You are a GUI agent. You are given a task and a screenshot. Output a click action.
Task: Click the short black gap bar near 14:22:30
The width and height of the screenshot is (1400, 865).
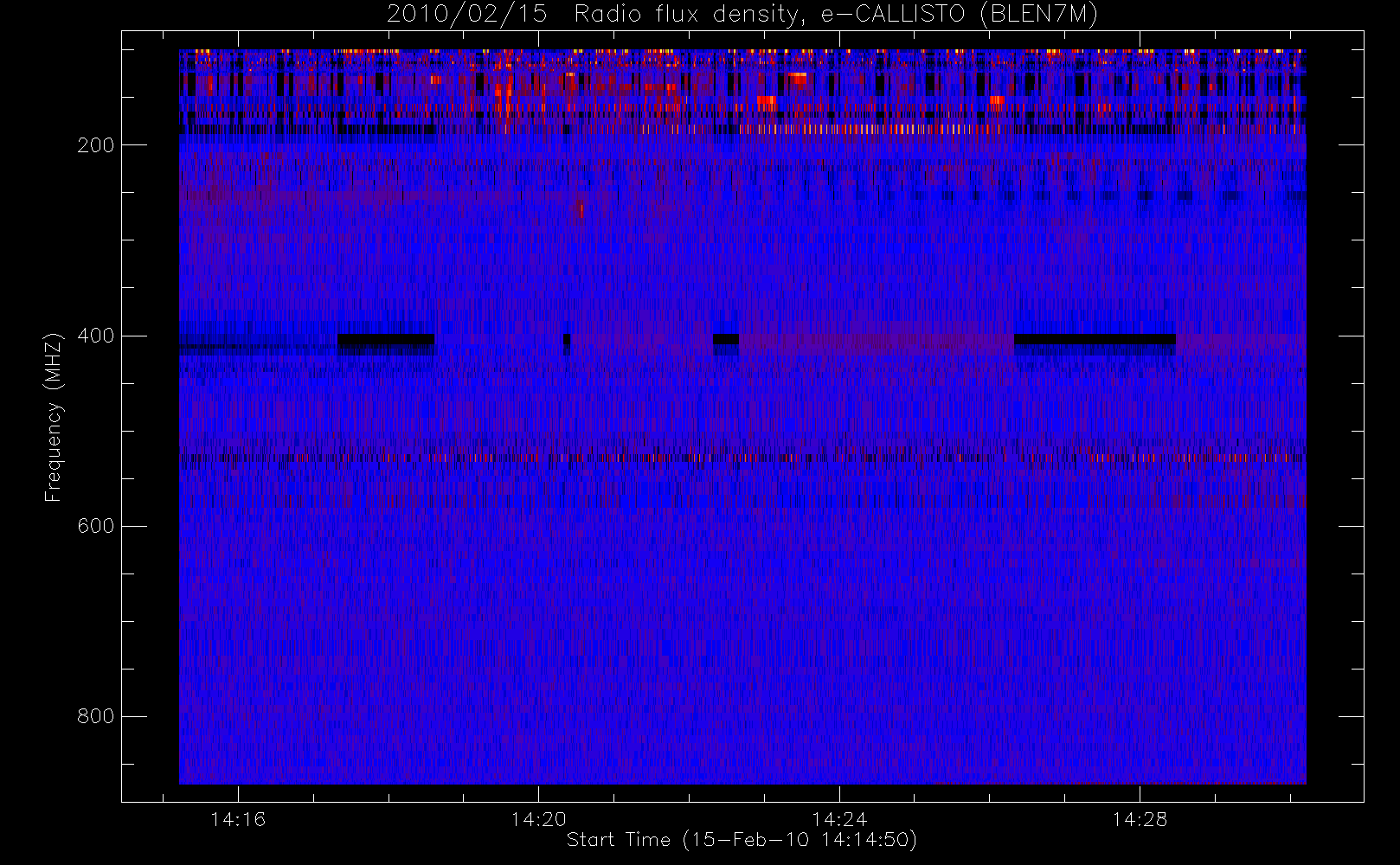click(x=726, y=339)
